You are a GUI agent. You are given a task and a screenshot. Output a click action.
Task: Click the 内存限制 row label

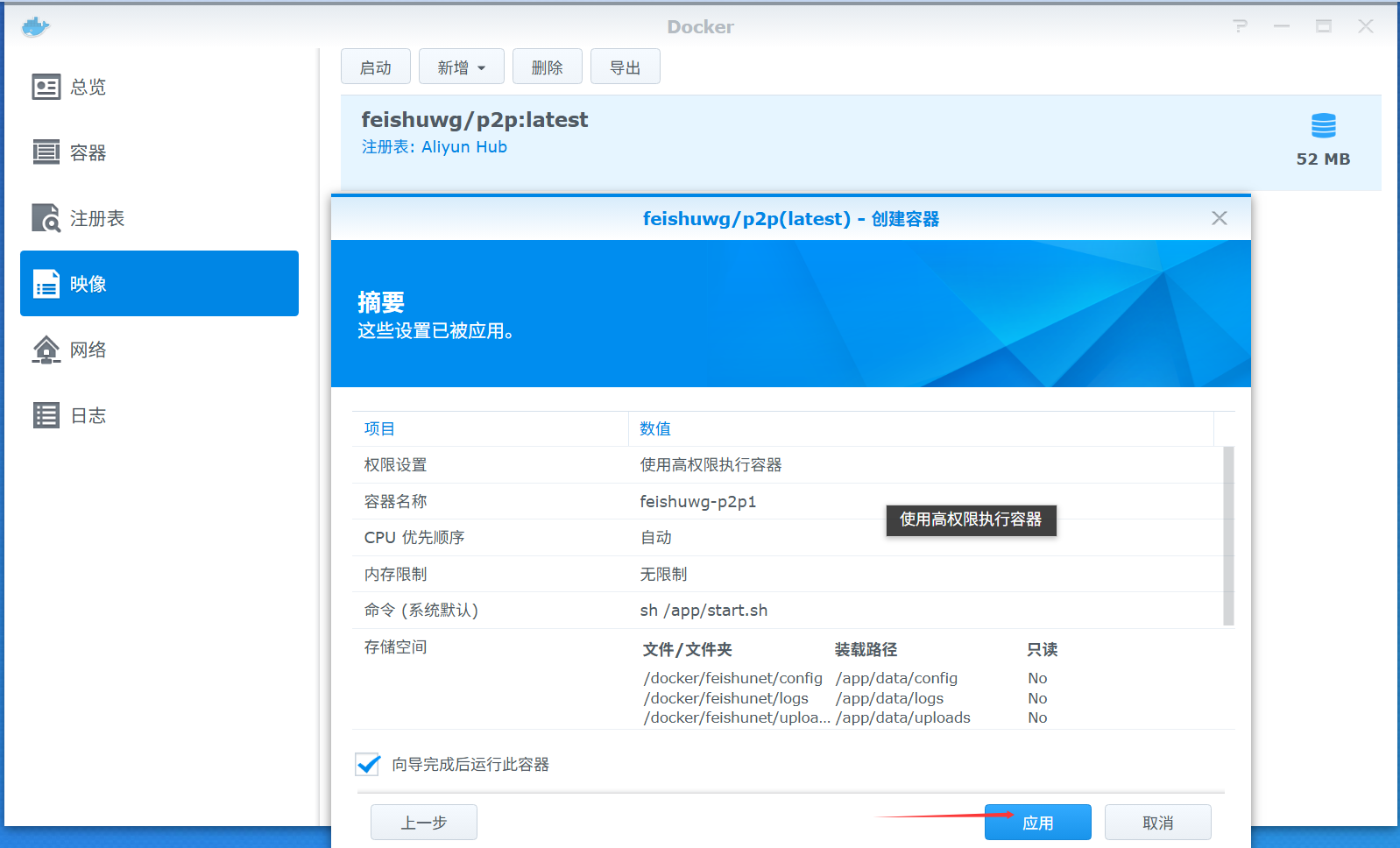click(x=396, y=575)
